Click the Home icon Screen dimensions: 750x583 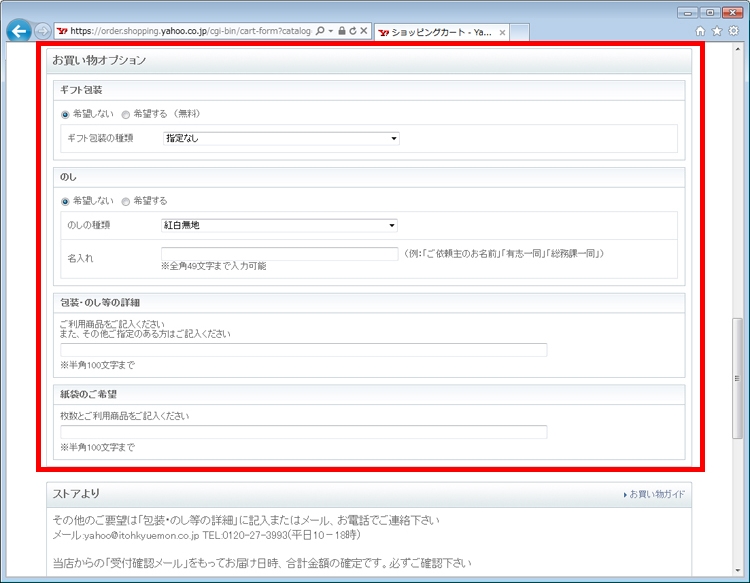pos(700,31)
